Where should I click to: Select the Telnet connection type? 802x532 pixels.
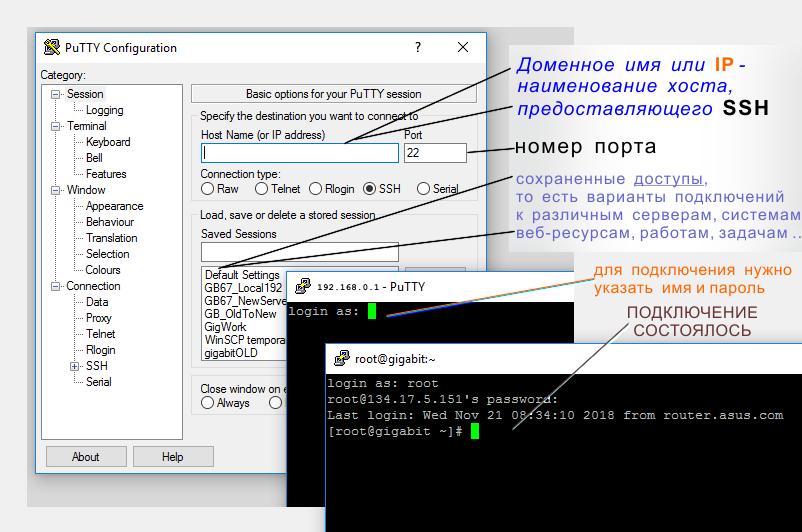(x=261, y=189)
